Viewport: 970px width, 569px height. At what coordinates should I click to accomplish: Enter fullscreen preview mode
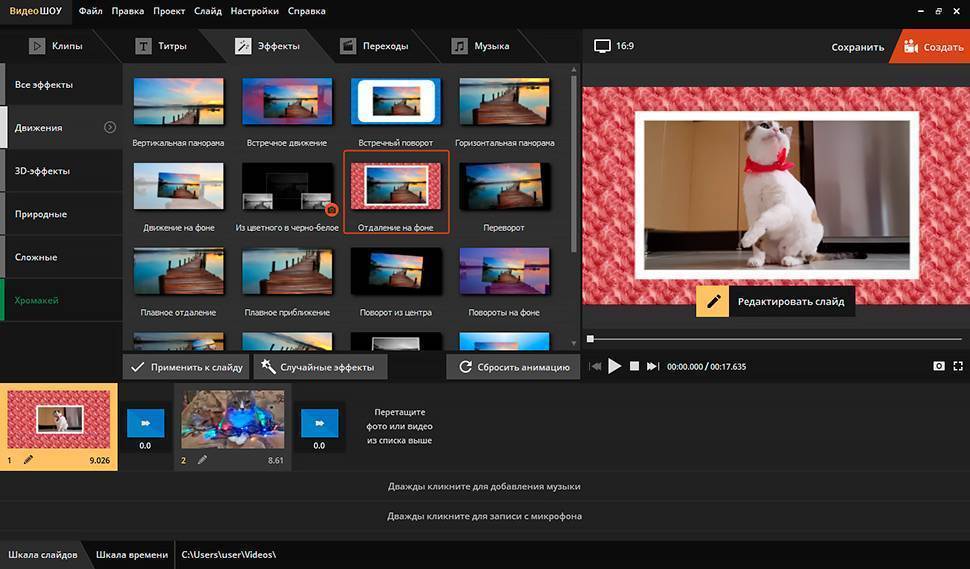pyautogui.click(x=958, y=367)
